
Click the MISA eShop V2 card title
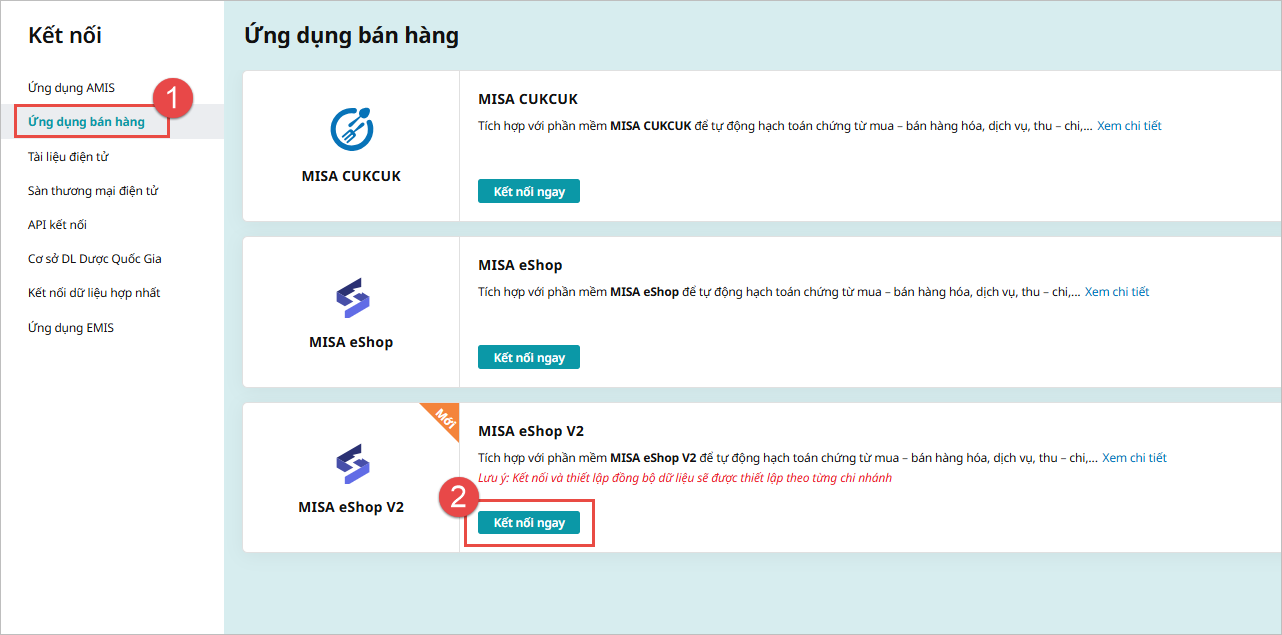[531, 431]
